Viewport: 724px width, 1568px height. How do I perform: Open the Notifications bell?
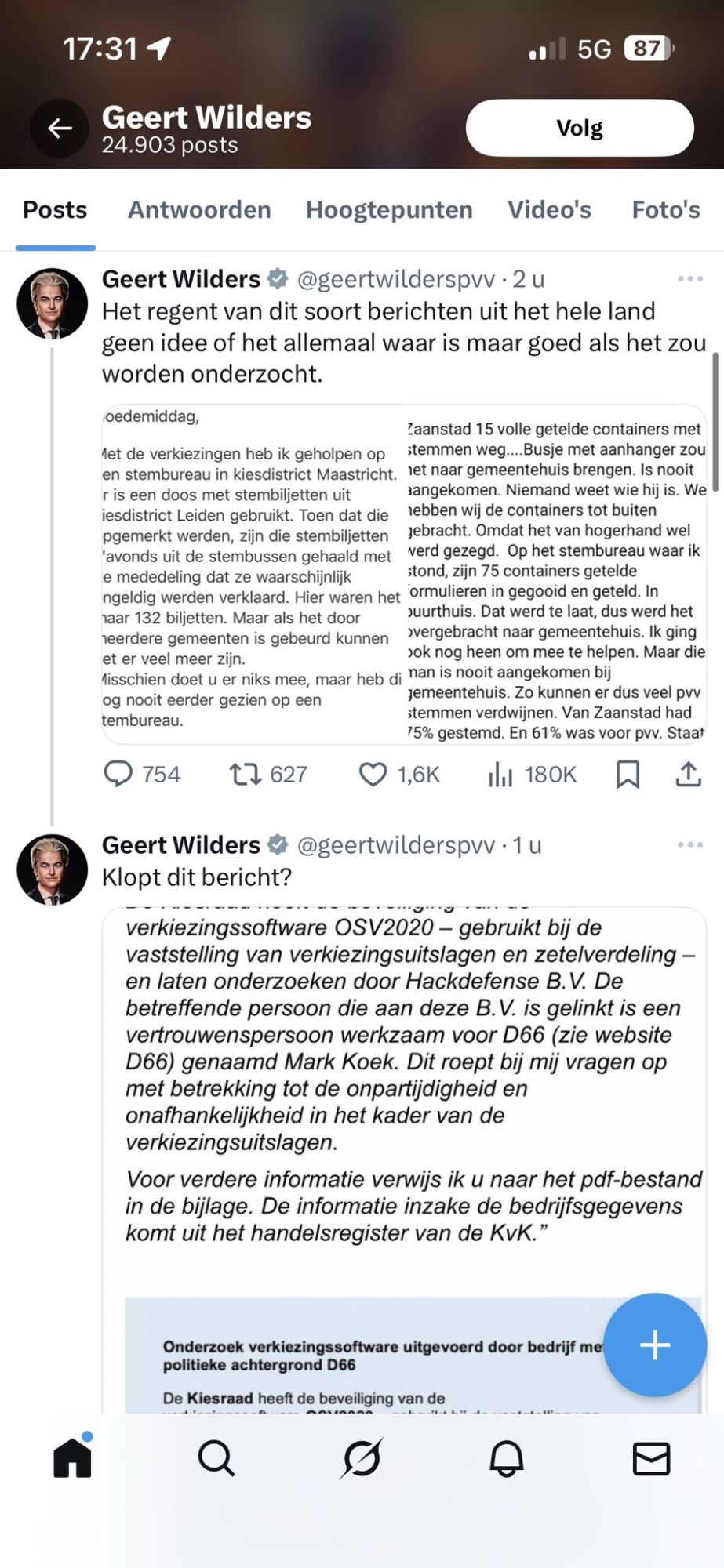click(x=507, y=1459)
